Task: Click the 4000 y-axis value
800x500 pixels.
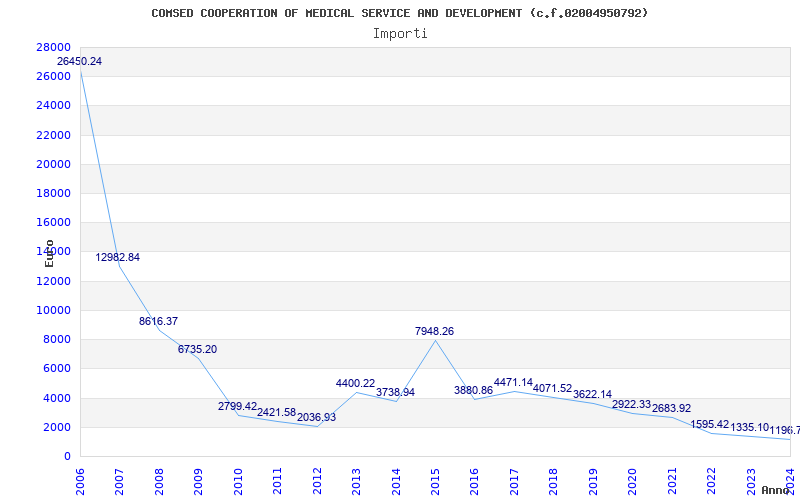Action: pyautogui.click(x=57, y=398)
